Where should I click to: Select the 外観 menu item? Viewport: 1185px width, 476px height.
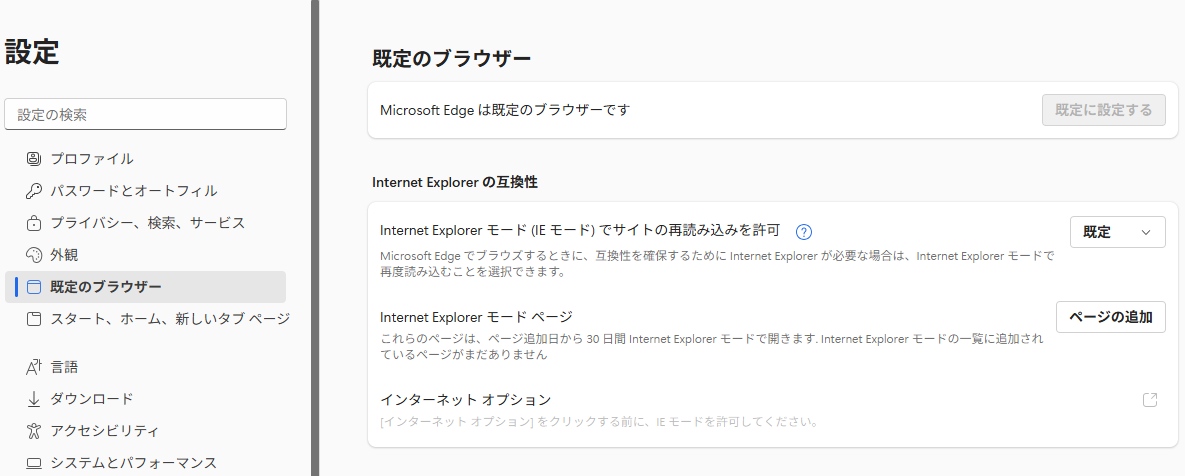[64, 255]
